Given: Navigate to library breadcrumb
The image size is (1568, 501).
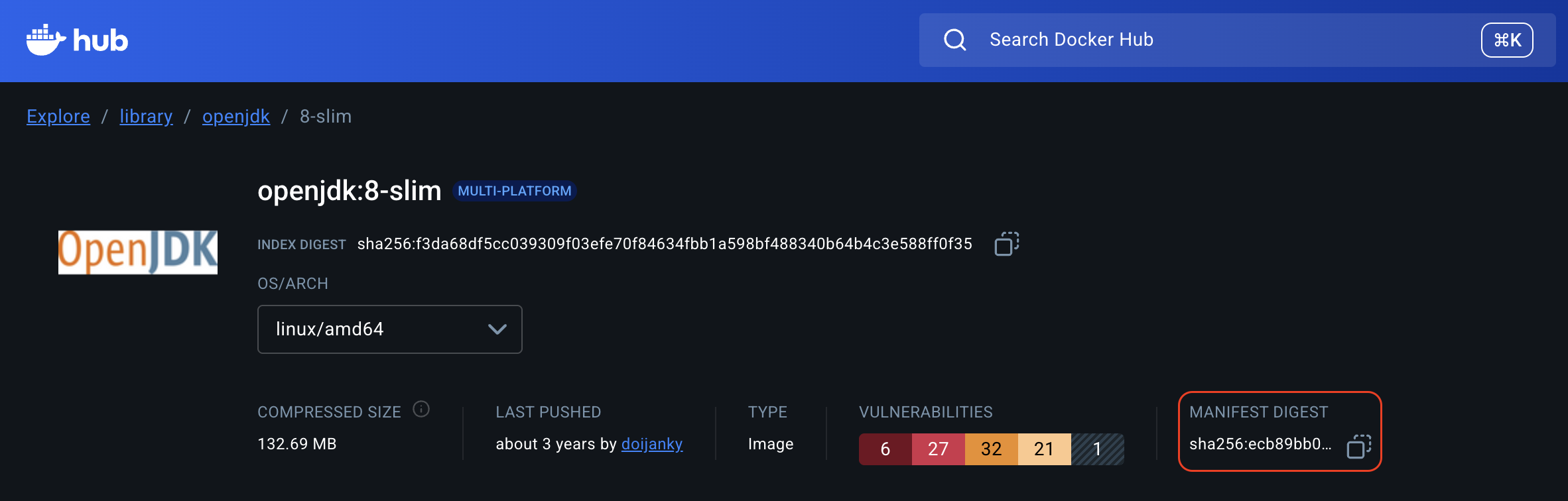Looking at the screenshot, I should click(146, 117).
